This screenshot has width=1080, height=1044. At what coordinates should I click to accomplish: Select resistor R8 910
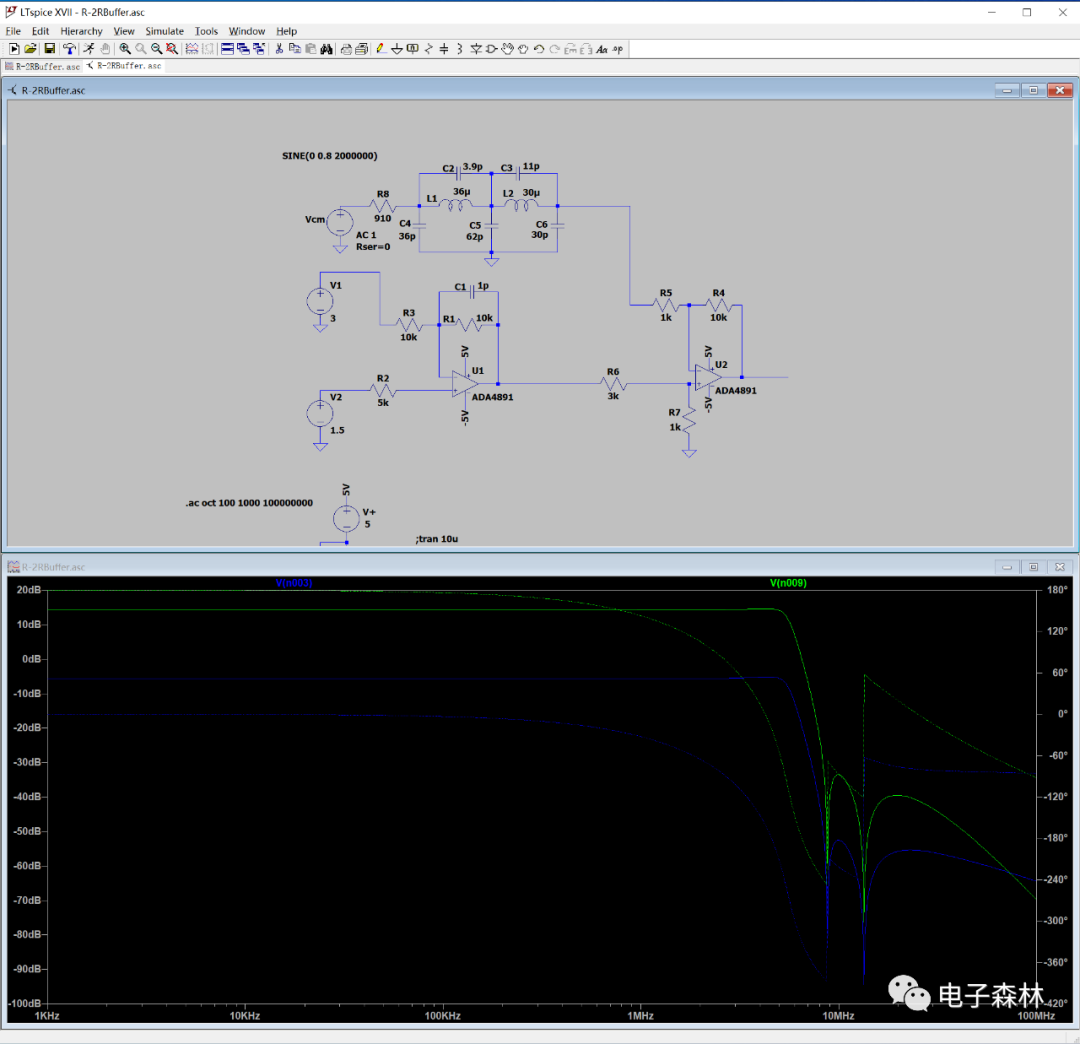pyautogui.click(x=382, y=206)
